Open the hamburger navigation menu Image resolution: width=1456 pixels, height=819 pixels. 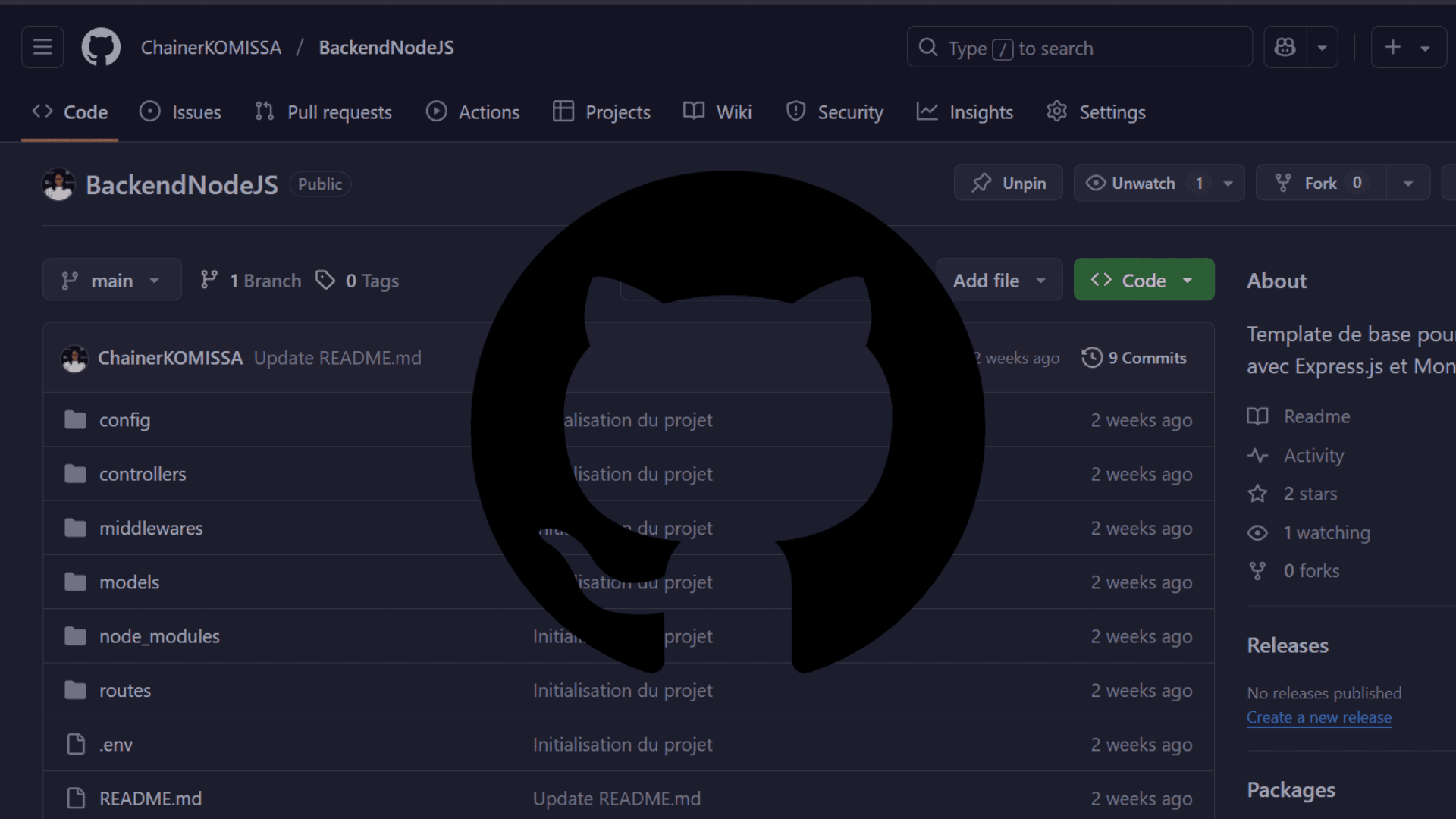point(42,47)
